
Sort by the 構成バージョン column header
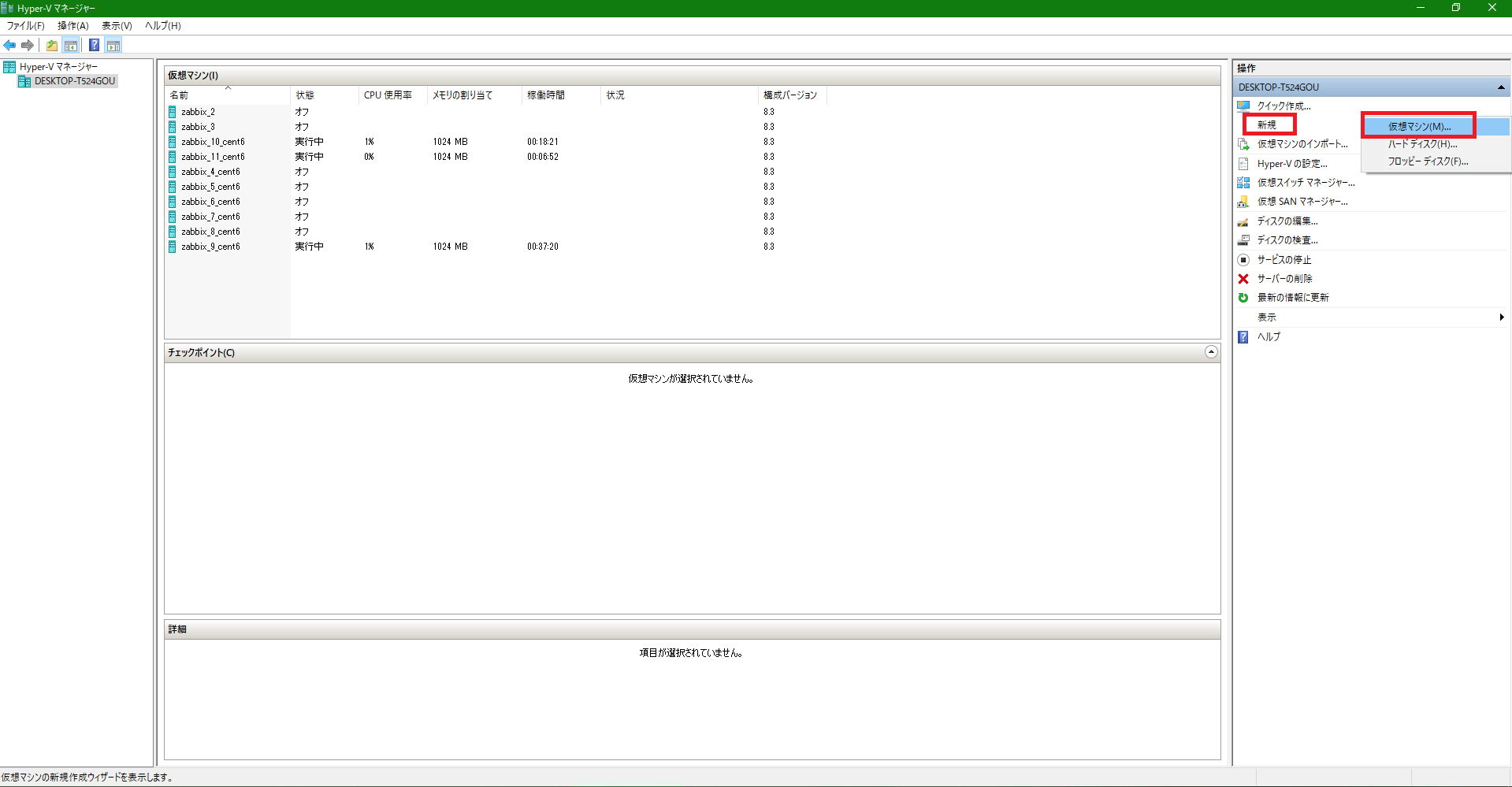point(793,95)
